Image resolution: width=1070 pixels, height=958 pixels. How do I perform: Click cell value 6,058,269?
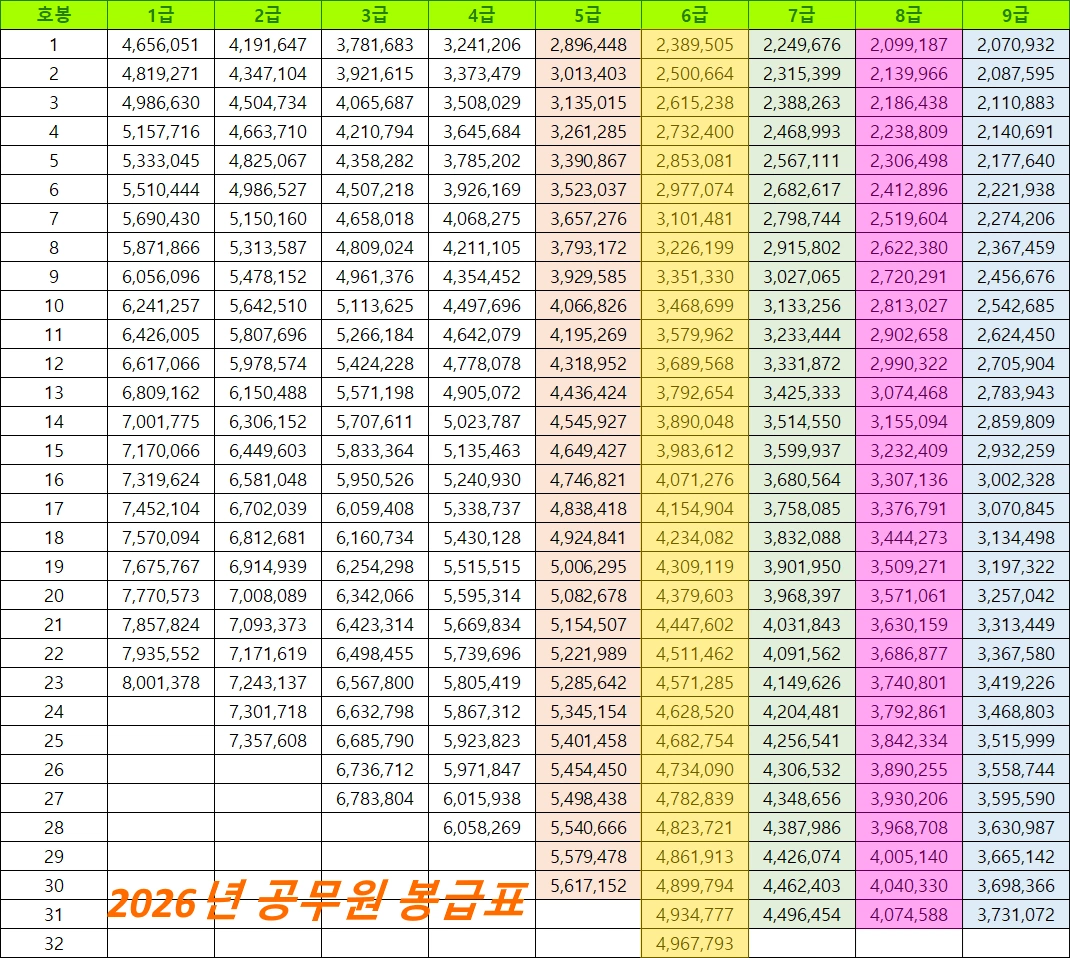(x=482, y=828)
